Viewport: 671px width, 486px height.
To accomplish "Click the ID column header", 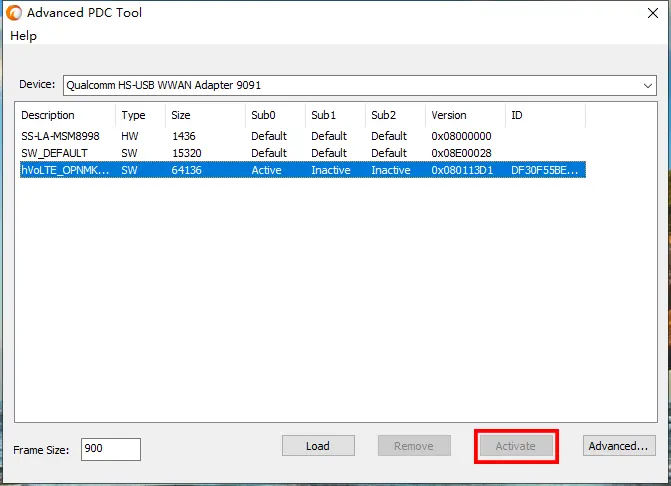I will coord(545,115).
